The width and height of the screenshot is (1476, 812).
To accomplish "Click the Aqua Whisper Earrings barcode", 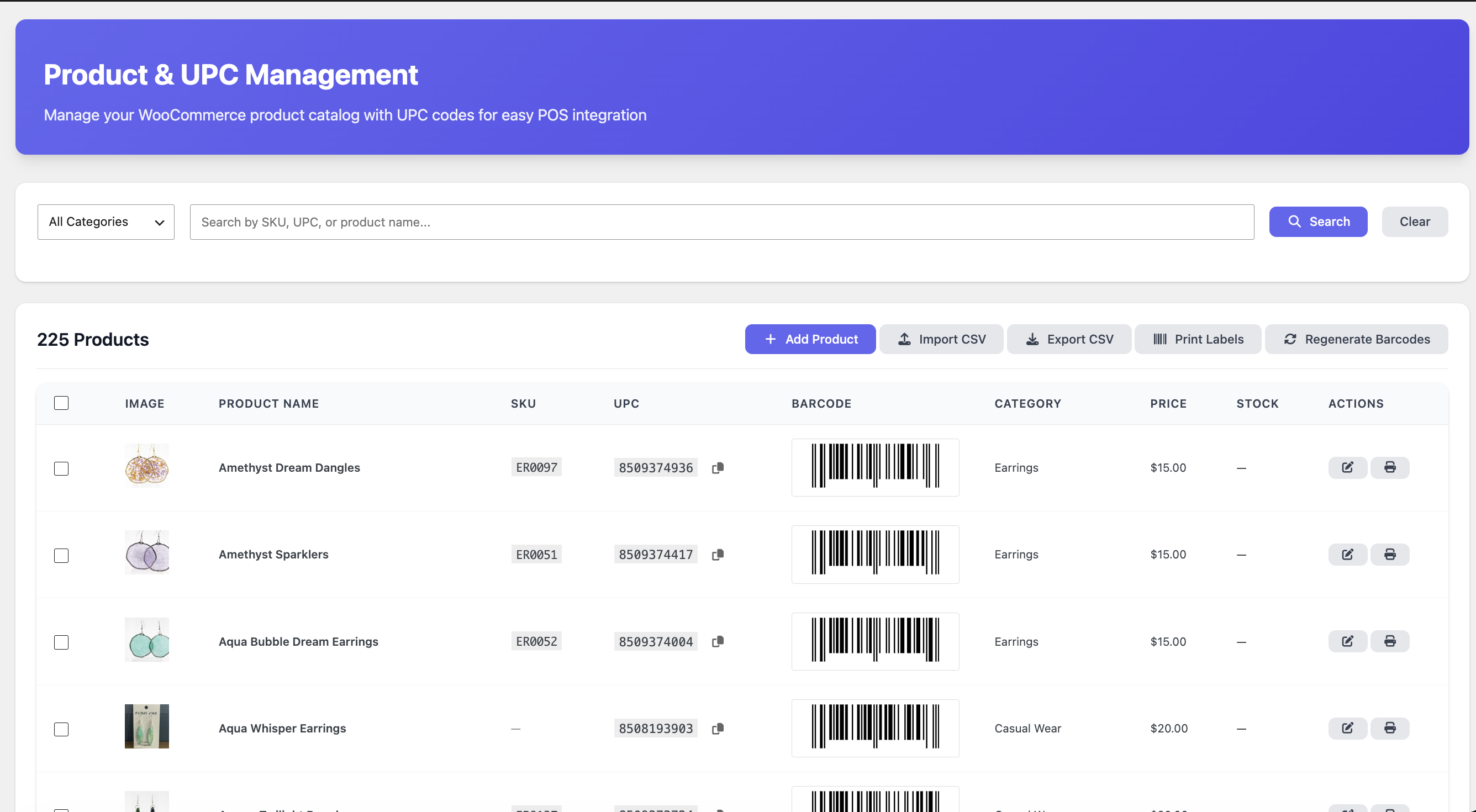I will [x=875, y=729].
